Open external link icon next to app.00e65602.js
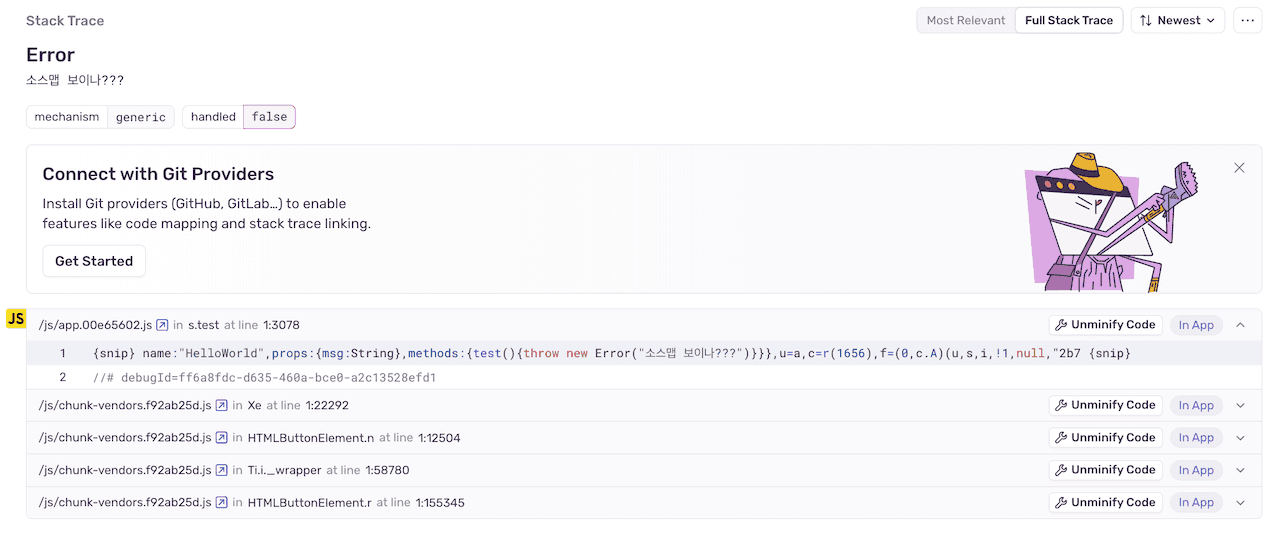The width and height of the screenshot is (1280, 534). point(162,325)
